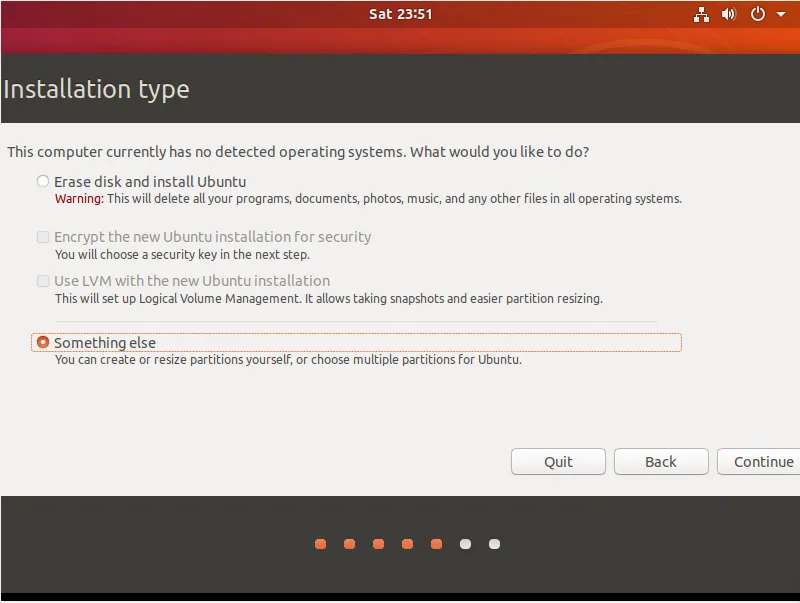The height and width of the screenshot is (603, 800).
Task: Click the speaker volume icon
Action: (728, 14)
